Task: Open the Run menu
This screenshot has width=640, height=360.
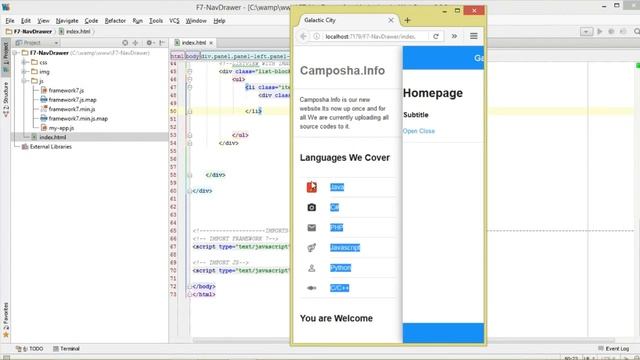Action: click(138, 20)
